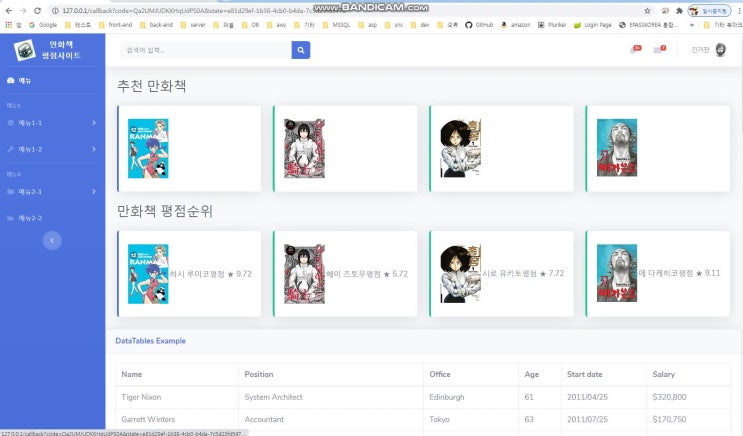The height and width of the screenshot is (436, 743).
Task: Select the Accountant position cell
Action: [x=331, y=419]
